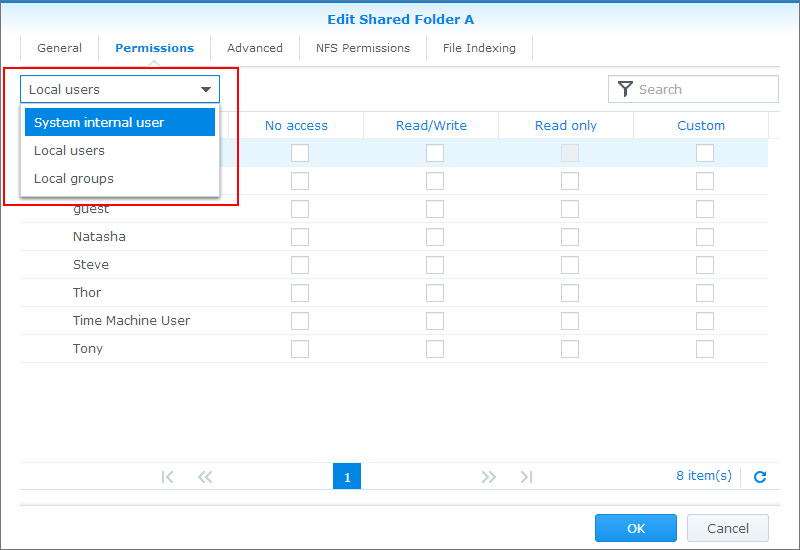Go to the previous page

tap(205, 477)
